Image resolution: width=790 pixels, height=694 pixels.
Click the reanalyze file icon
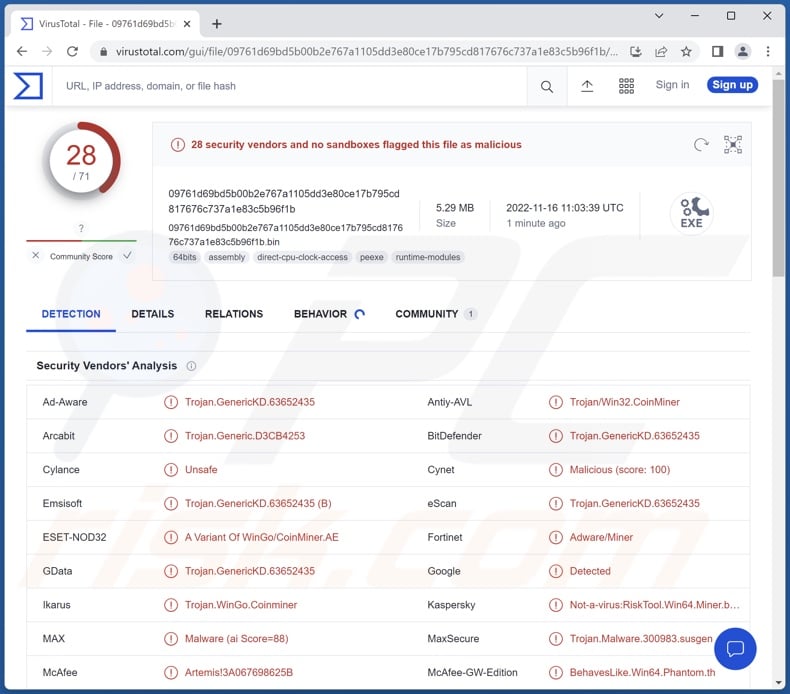701,145
